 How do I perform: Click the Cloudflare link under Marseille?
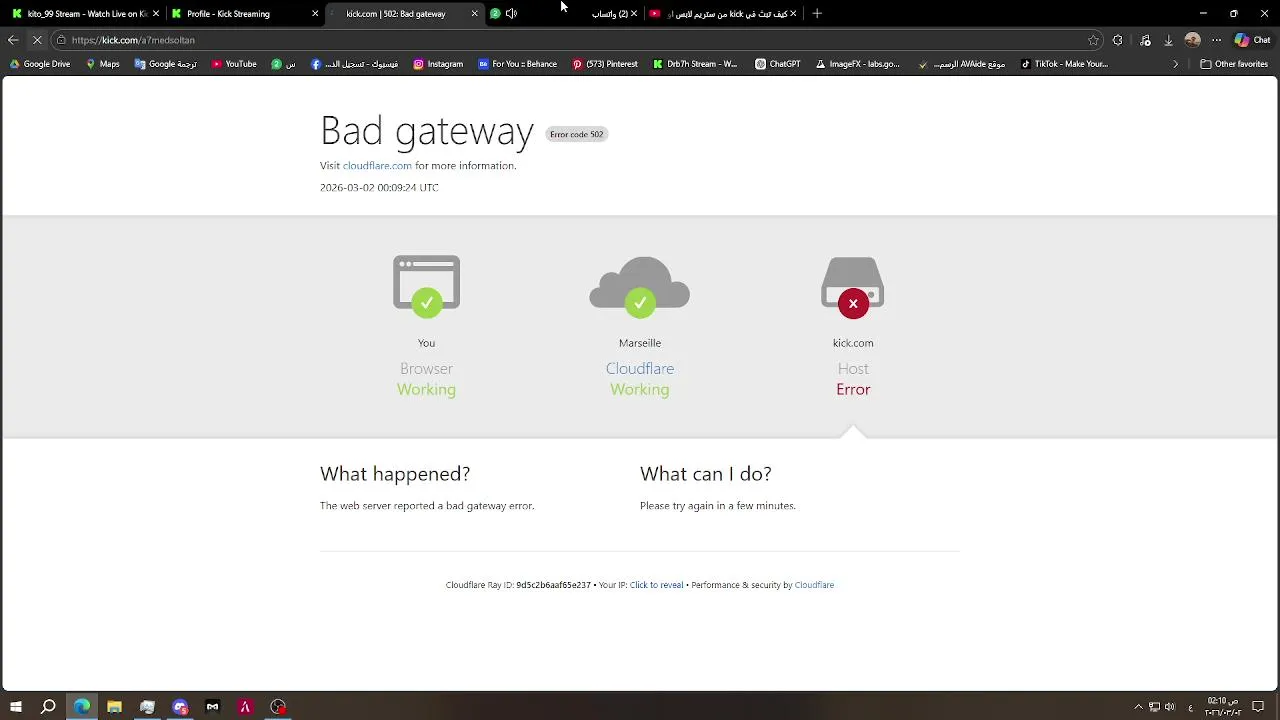(640, 369)
